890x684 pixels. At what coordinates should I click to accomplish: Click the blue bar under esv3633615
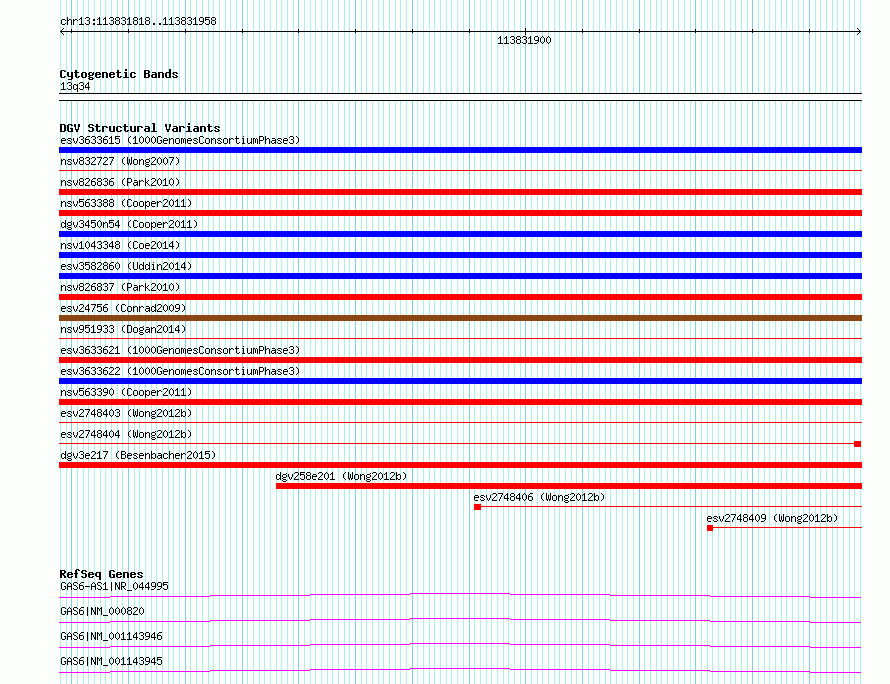[x=460, y=150]
